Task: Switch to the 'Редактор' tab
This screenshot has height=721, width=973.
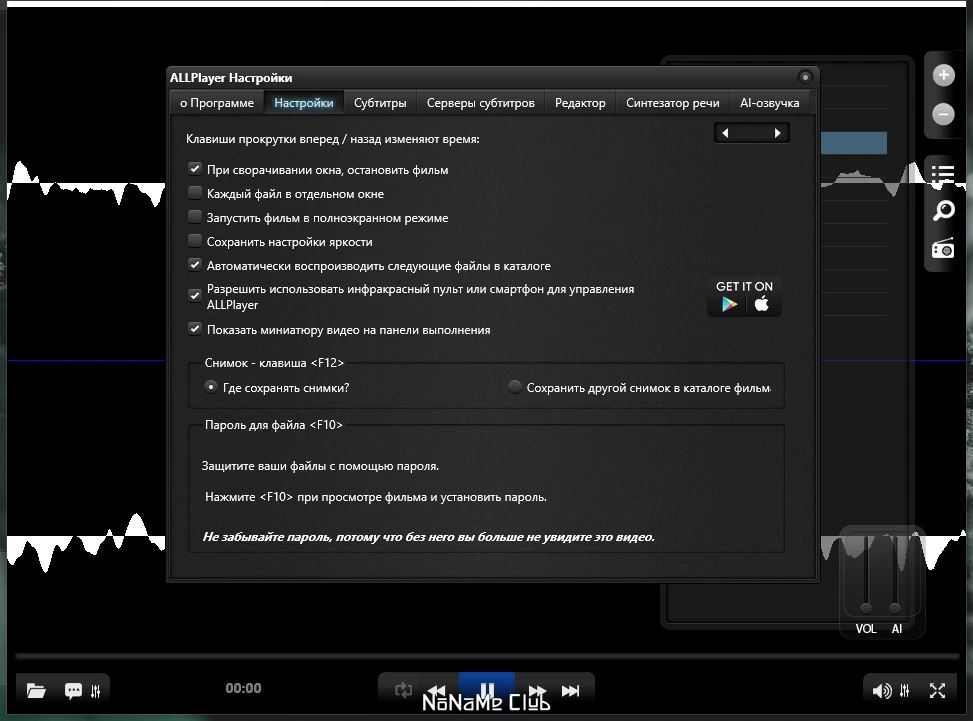Action: tap(580, 103)
